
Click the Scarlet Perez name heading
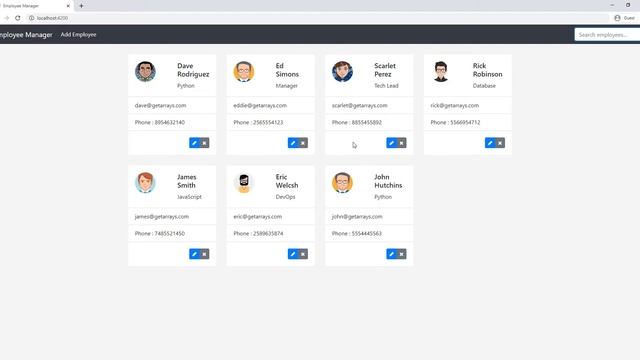tap(385, 70)
